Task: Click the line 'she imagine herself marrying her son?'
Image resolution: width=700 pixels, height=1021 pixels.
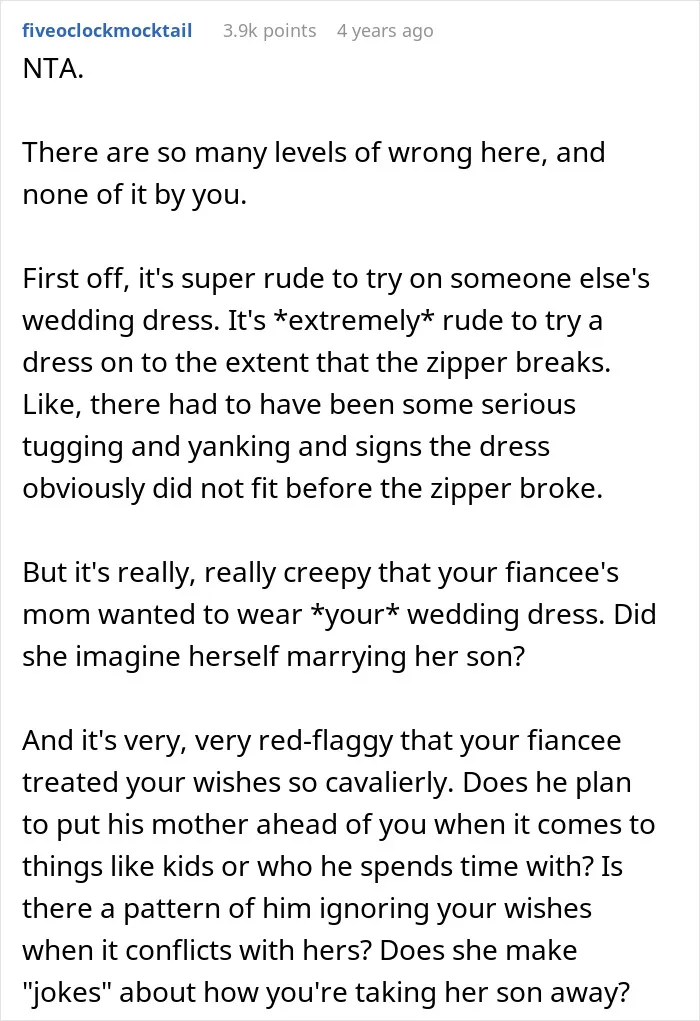Action: click(273, 656)
